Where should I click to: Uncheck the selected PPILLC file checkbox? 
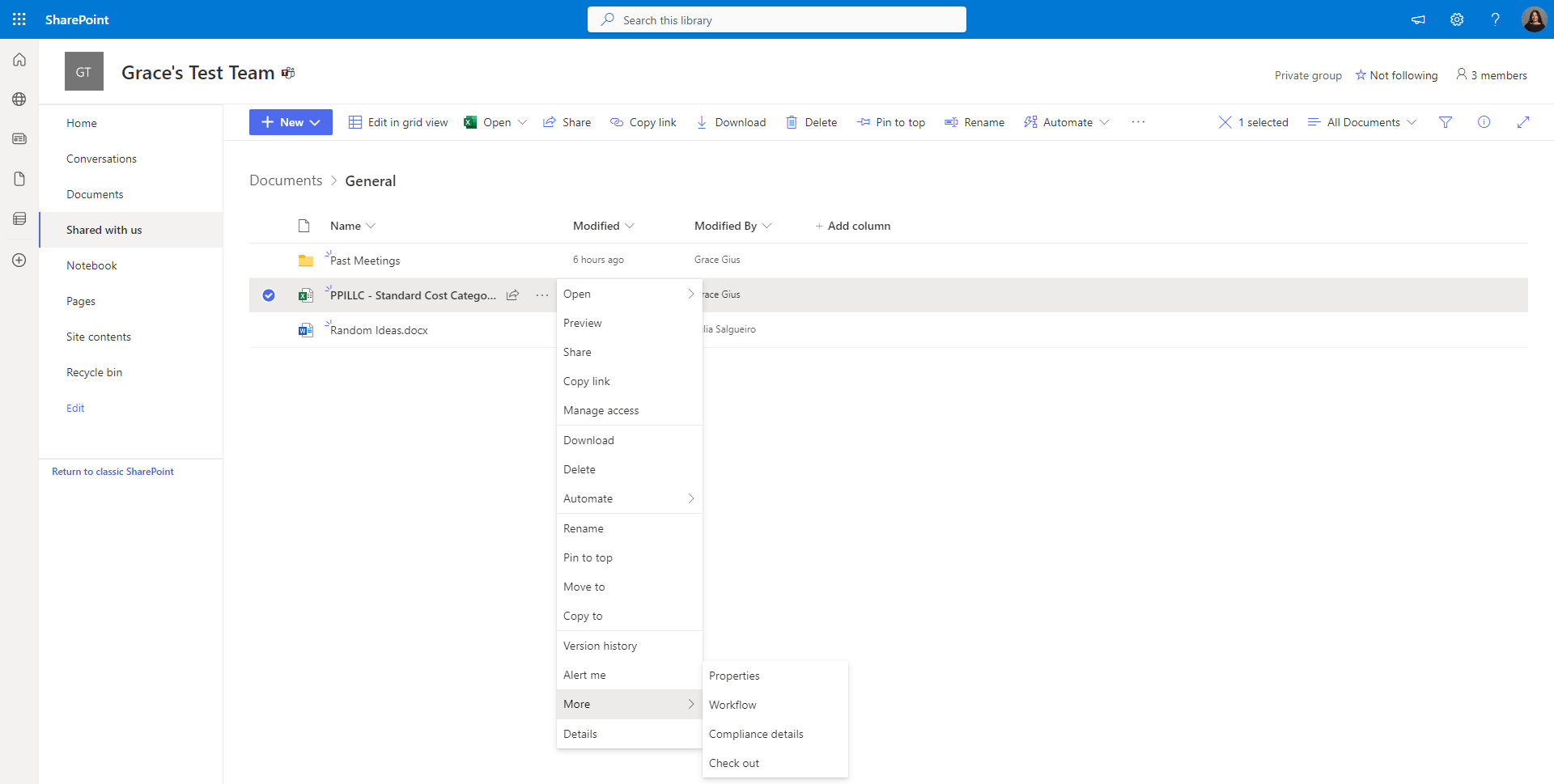tap(269, 295)
